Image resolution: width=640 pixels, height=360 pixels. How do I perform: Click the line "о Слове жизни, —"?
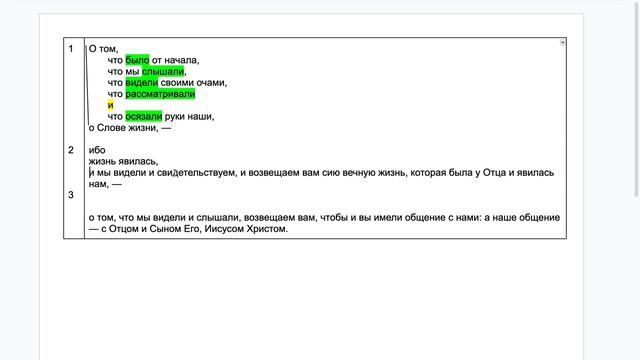click(130, 128)
